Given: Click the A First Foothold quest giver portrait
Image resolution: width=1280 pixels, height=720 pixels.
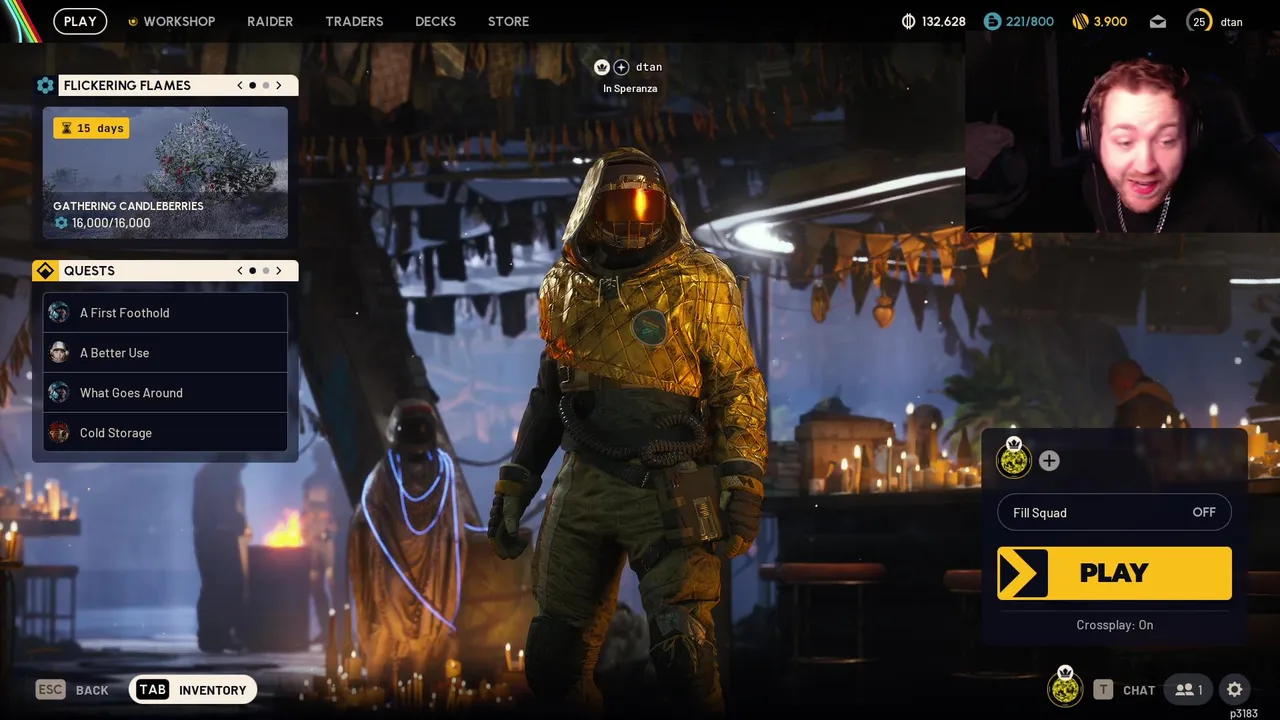Looking at the screenshot, I should (59, 313).
